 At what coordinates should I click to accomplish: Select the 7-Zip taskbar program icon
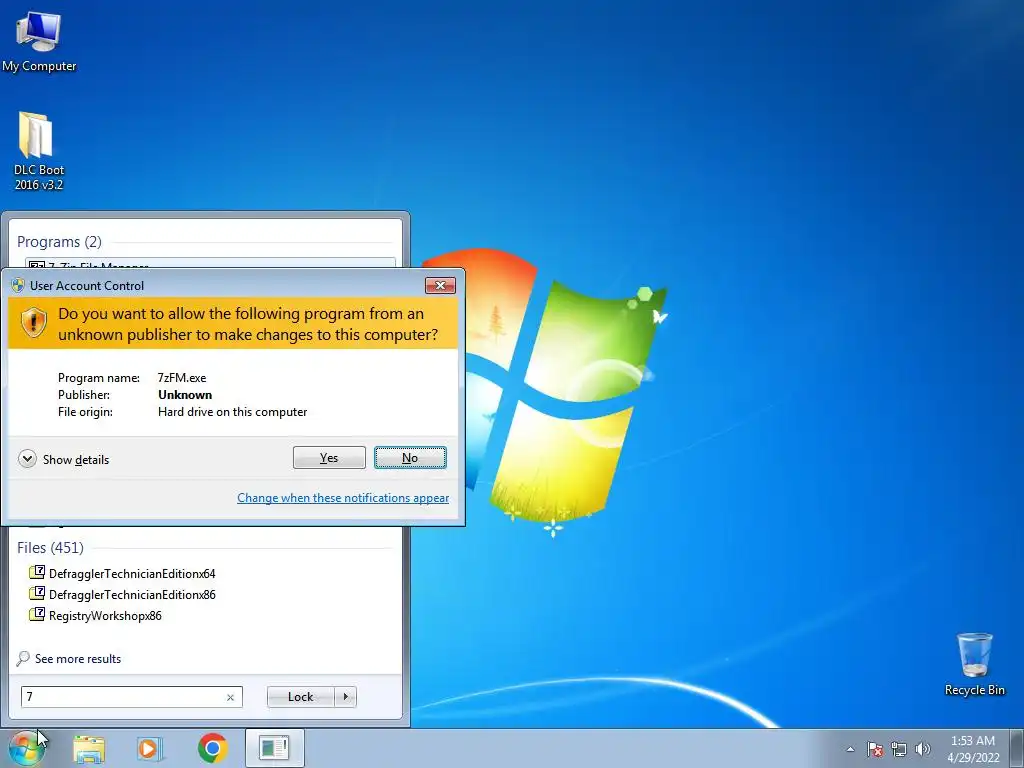tap(274, 748)
